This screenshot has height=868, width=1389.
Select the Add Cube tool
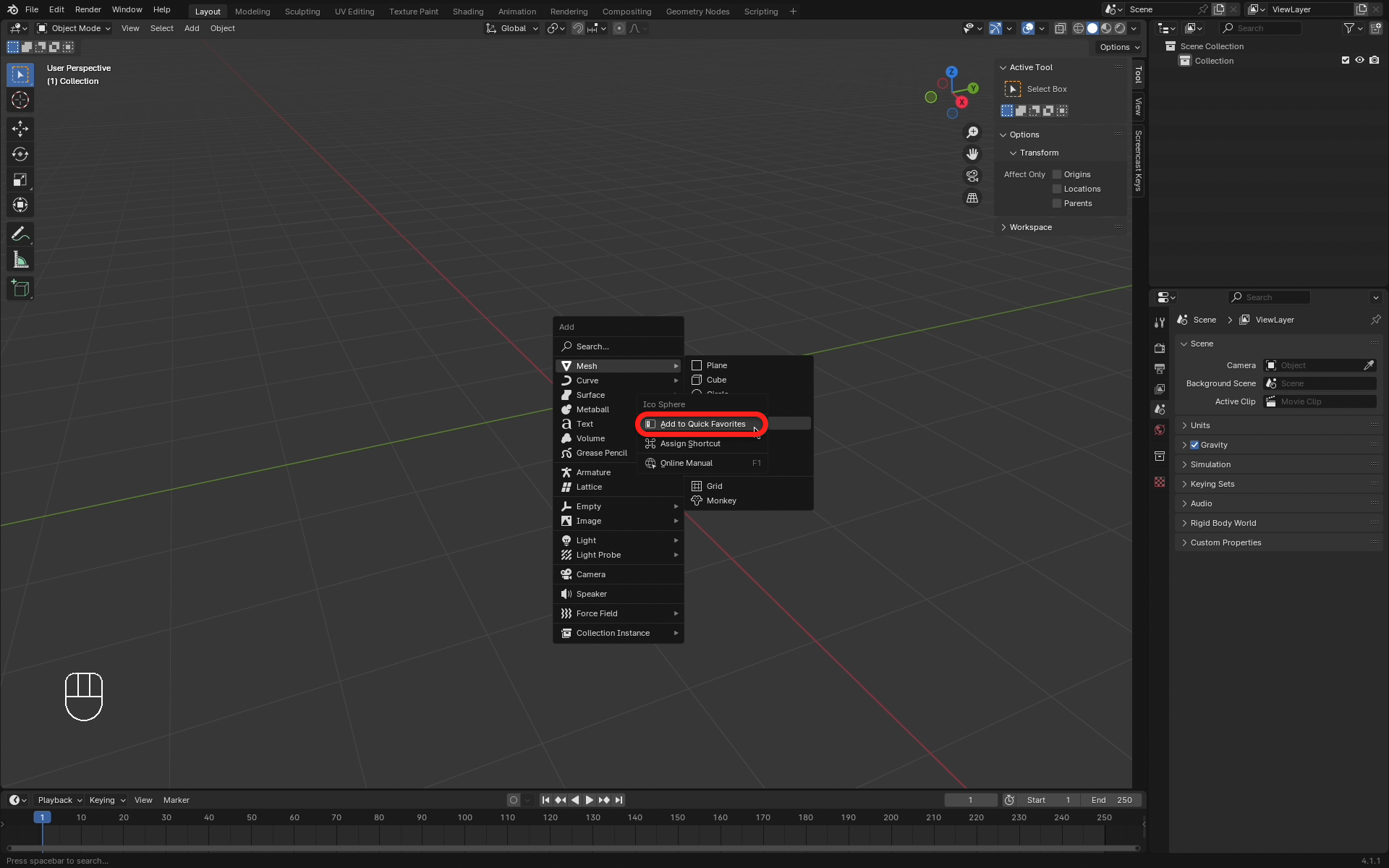click(x=20, y=289)
